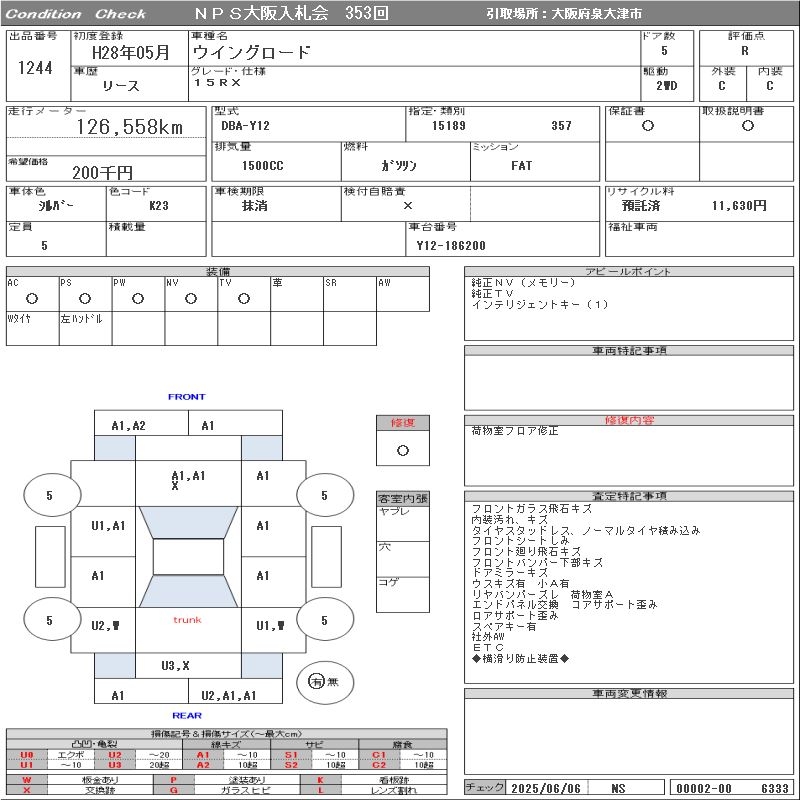Select the L legend cell for レンズ割れ
Image resolution: width=800 pixels, height=800 pixels.
[320, 790]
